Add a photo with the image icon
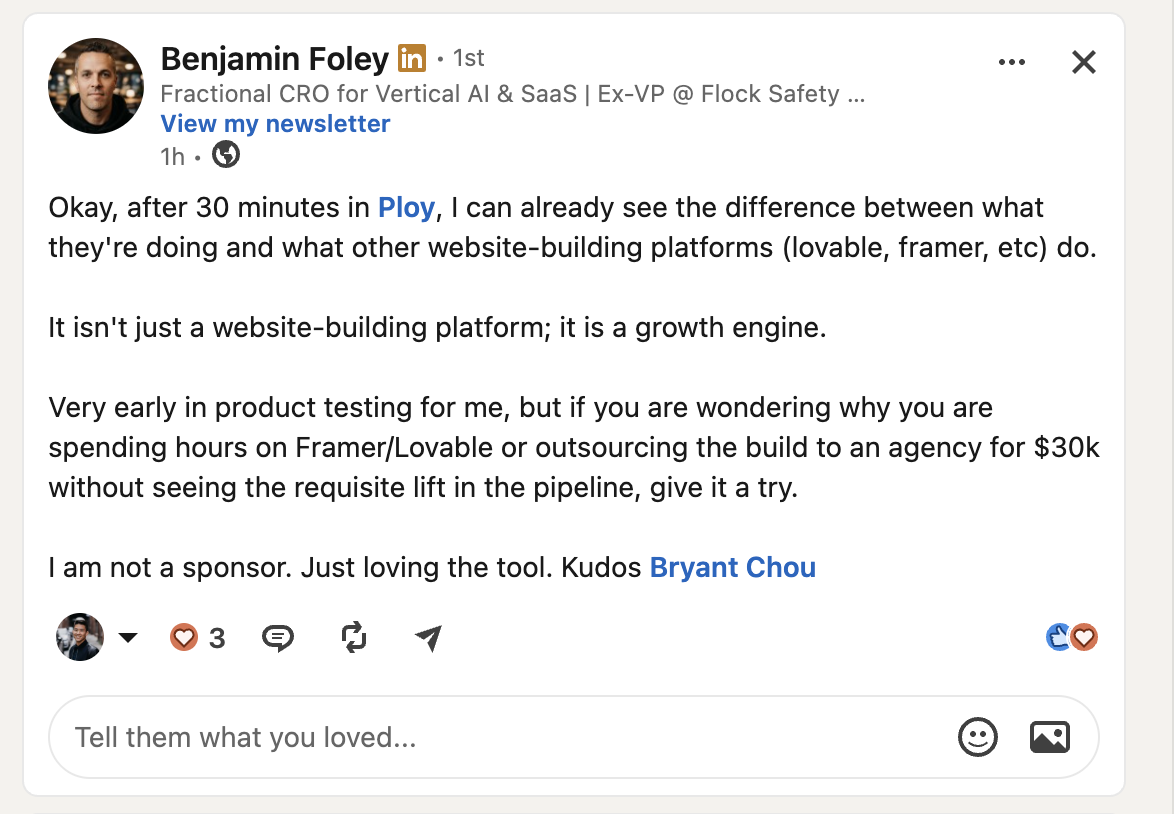The image size is (1174, 814). tap(1050, 737)
